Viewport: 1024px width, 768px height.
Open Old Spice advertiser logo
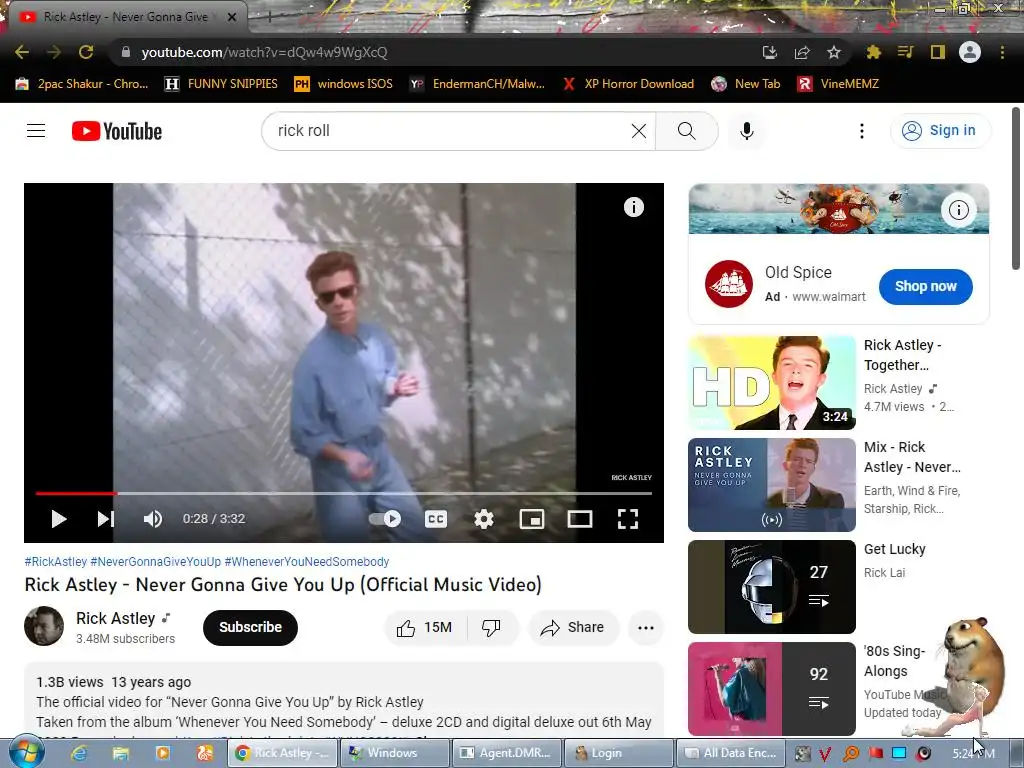coord(729,284)
